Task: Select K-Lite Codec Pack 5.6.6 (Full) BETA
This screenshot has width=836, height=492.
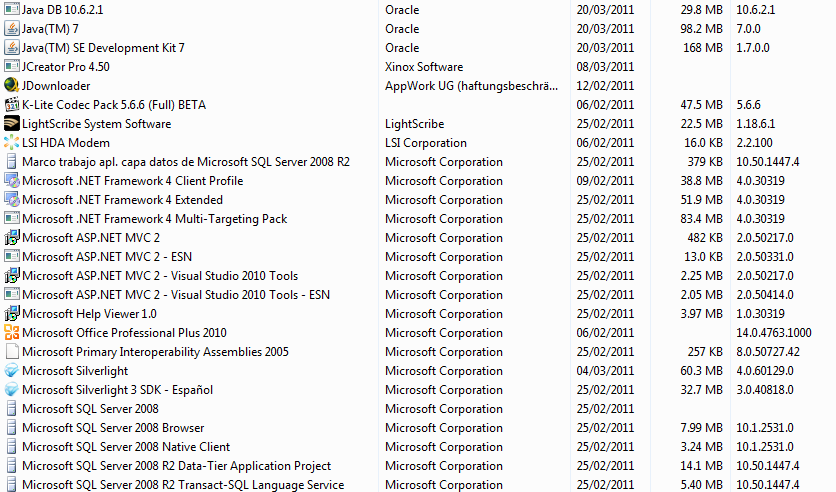Action: (x=114, y=105)
